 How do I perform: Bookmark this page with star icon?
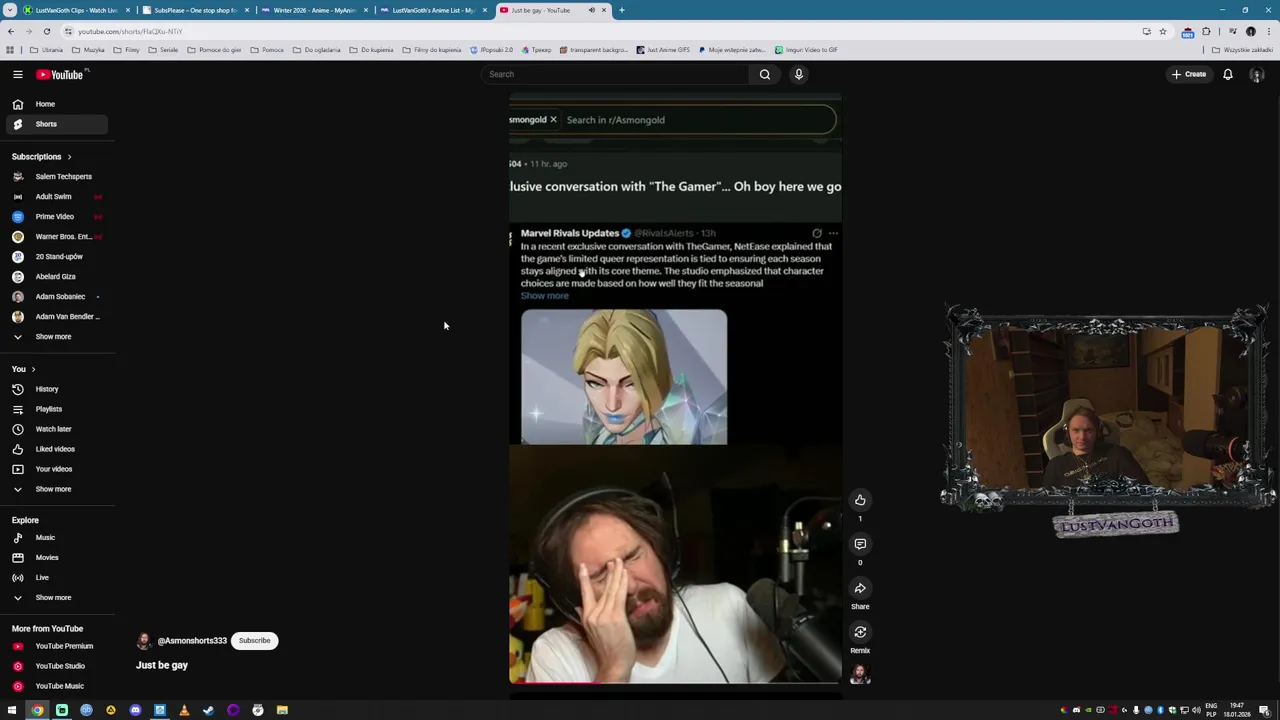coord(1162,31)
